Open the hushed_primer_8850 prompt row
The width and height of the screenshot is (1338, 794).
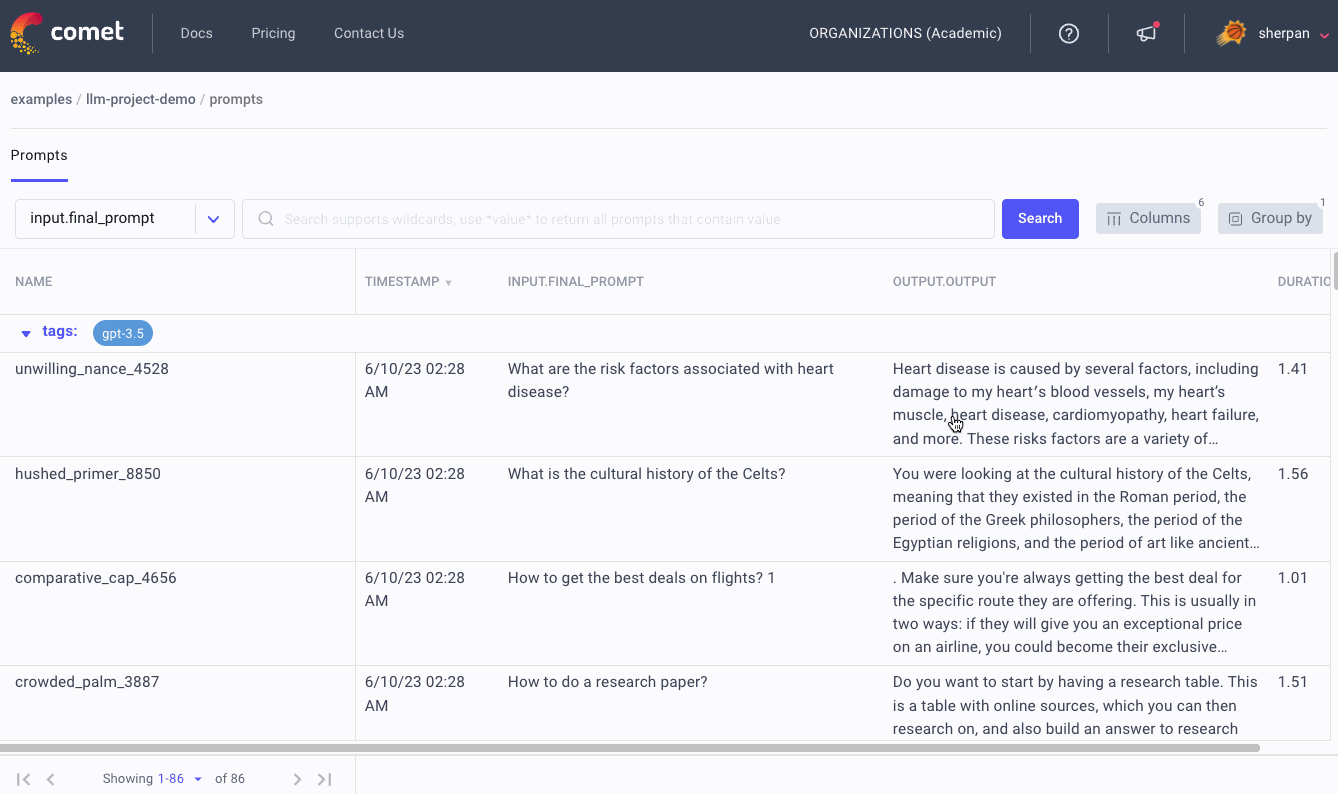point(88,474)
